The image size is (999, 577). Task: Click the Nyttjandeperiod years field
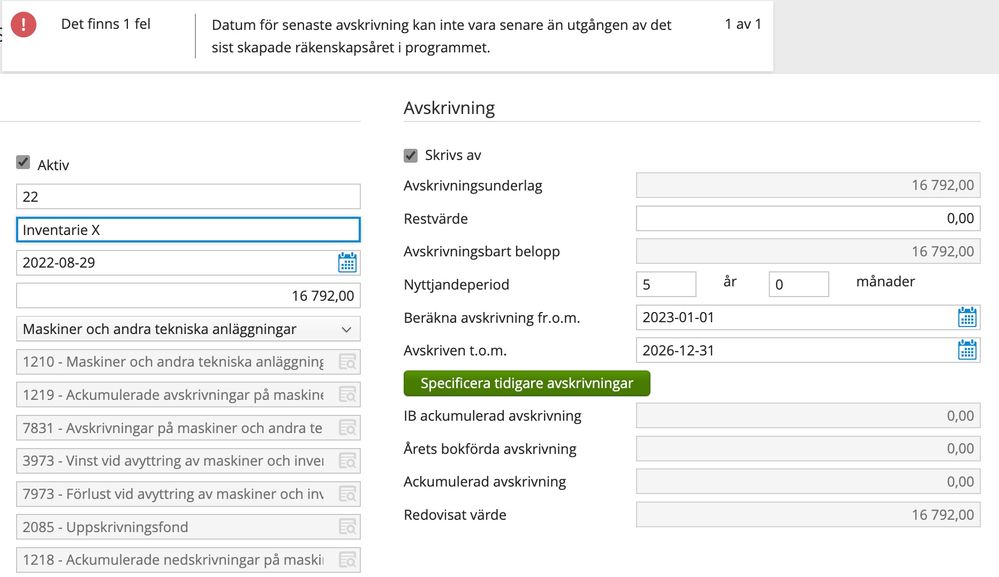(666, 284)
